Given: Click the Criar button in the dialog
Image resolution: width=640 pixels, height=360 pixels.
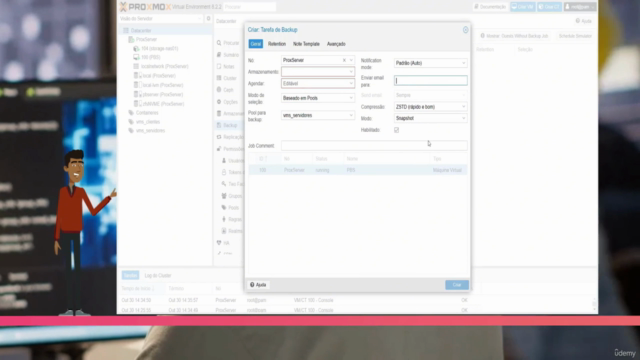Looking at the screenshot, I should click(x=457, y=285).
